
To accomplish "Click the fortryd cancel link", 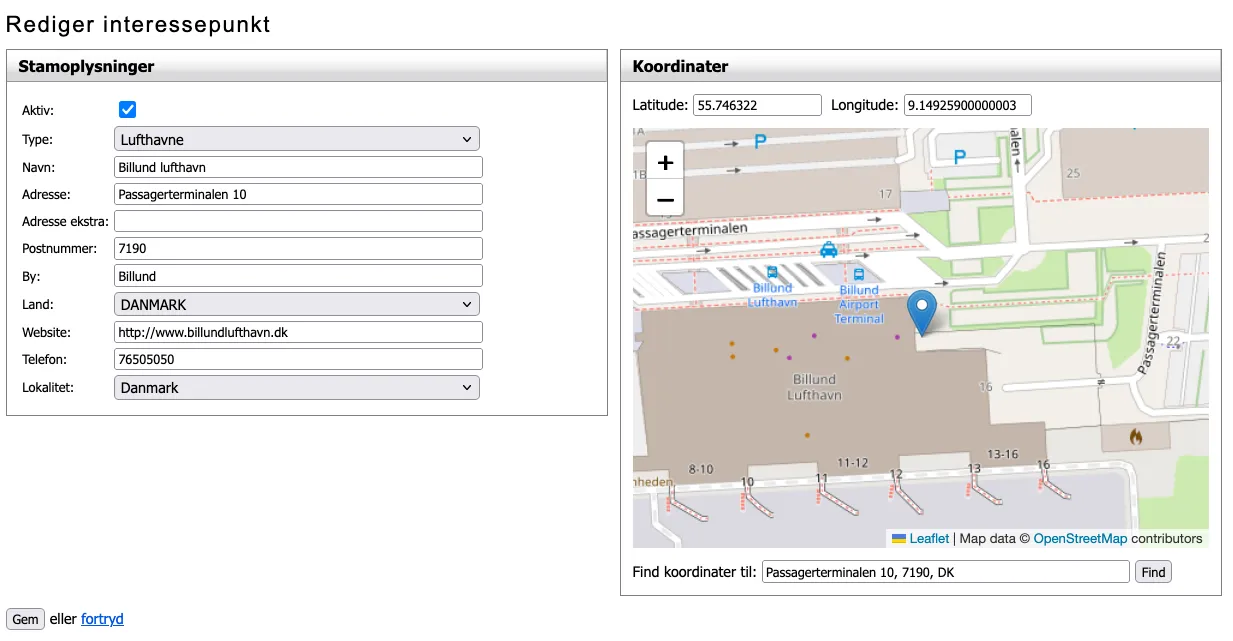I will click(x=102, y=619).
